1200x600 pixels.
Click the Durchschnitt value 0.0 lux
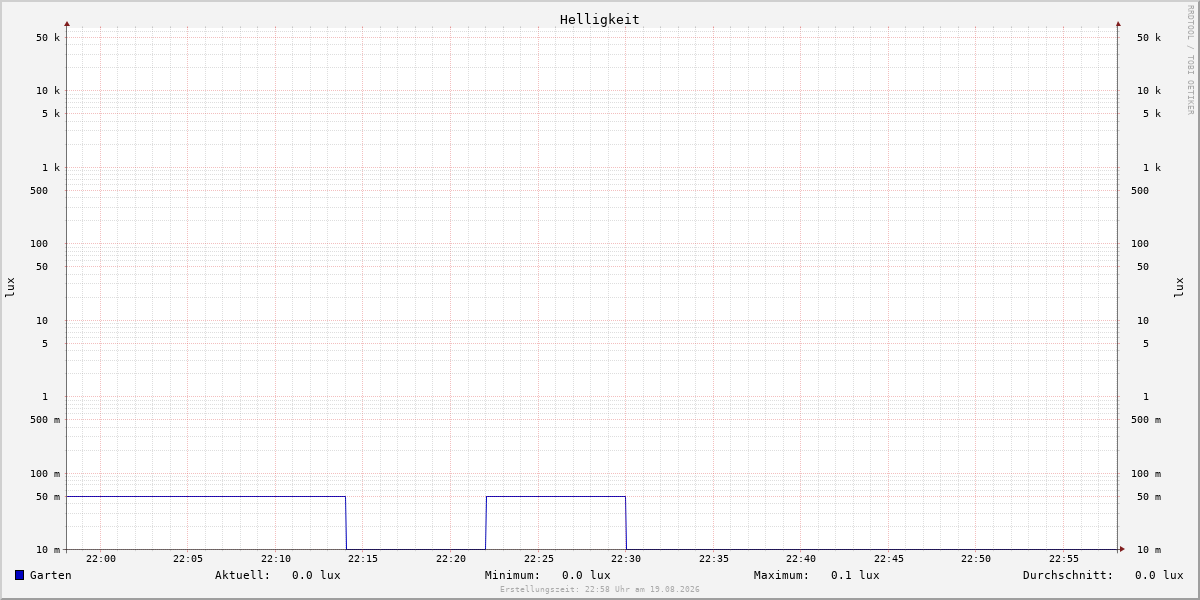tap(1159, 575)
